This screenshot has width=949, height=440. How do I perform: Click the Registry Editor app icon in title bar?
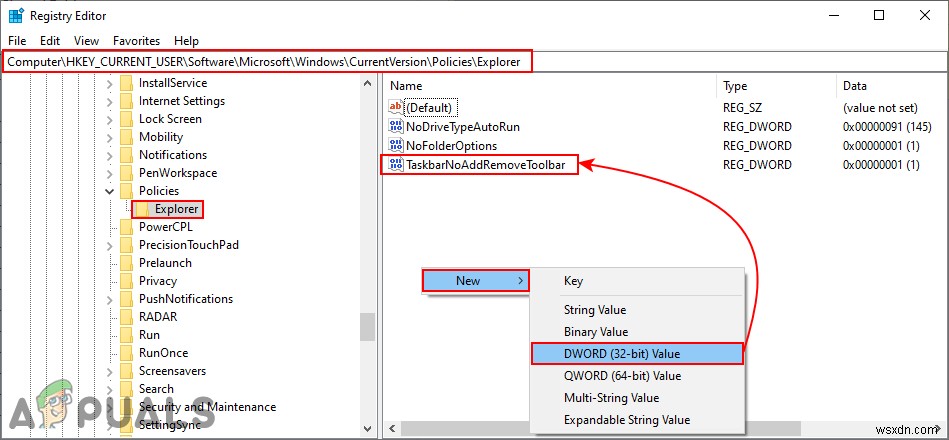pyautogui.click(x=15, y=16)
